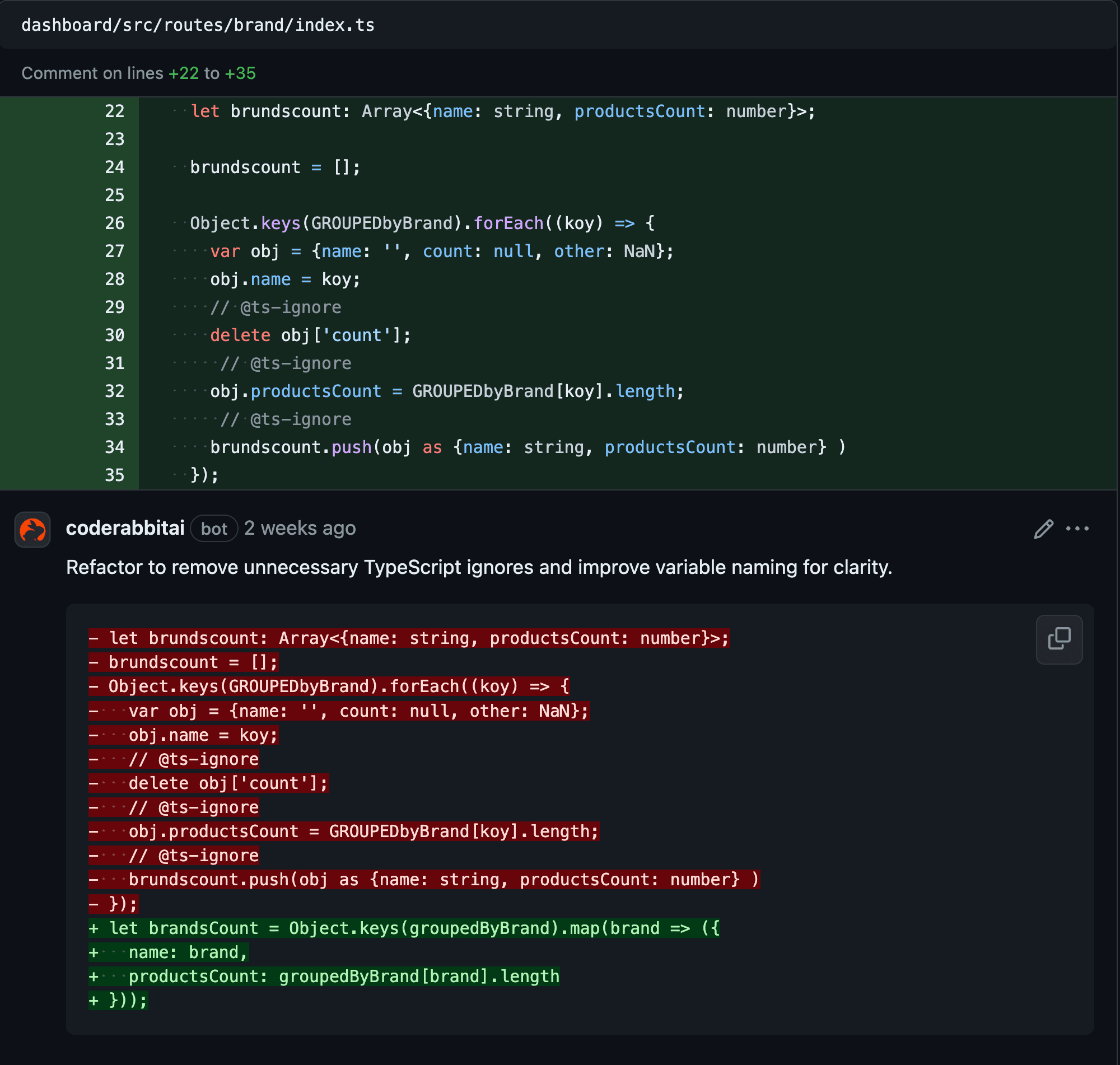The height and width of the screenshot is (1065, 1120).
Task: Select line number 24
Action: pos(115,167)
